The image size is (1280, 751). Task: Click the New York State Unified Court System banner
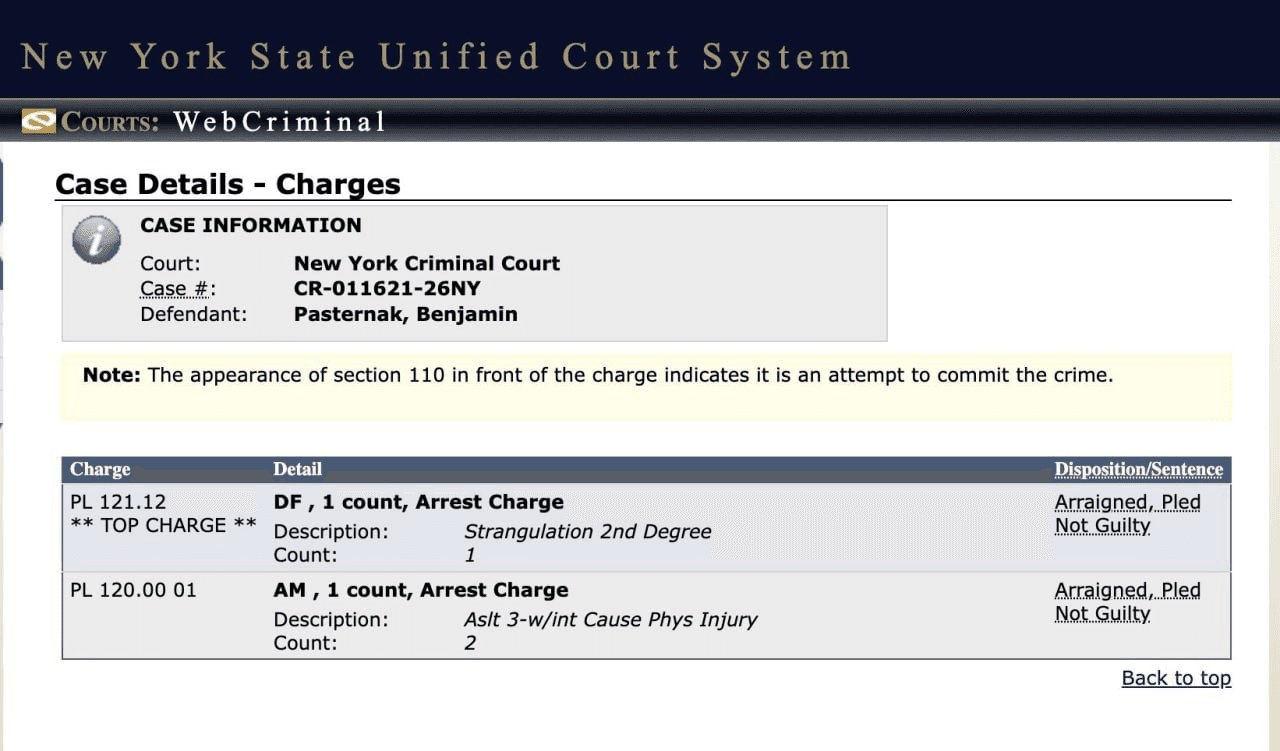pyautogui.click(x=435, y=56)
